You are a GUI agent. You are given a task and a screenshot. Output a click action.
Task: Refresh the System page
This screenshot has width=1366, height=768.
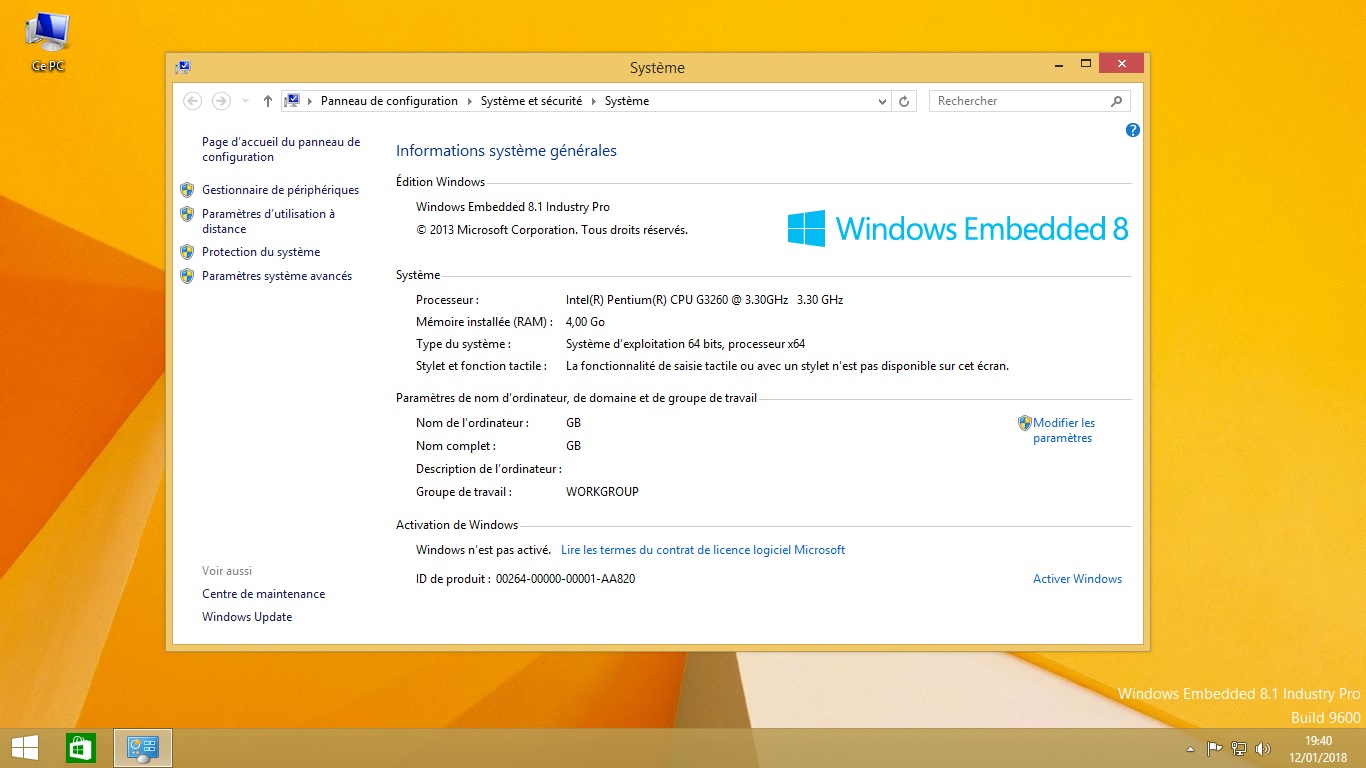904,101
